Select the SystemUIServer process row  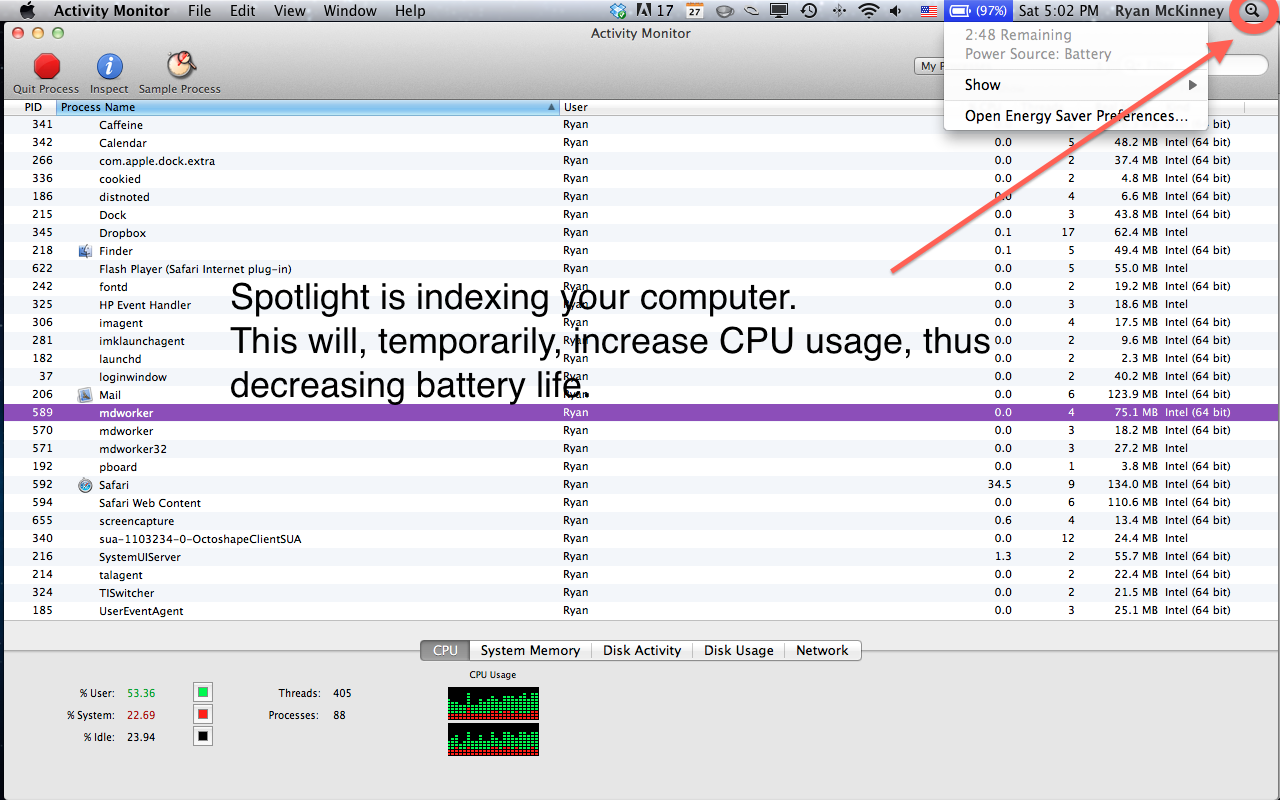[640, 556]
